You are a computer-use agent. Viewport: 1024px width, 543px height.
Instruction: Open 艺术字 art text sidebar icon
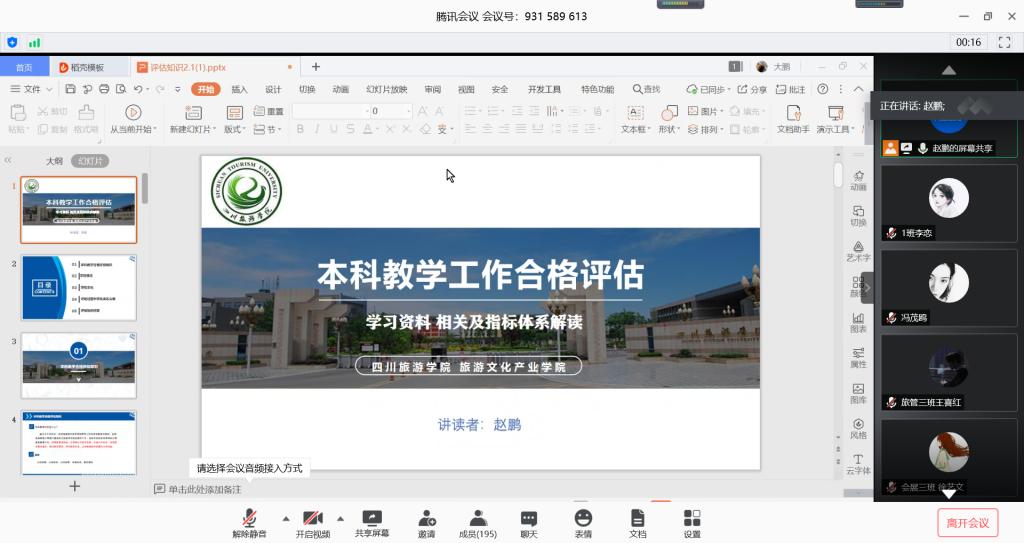tap(858, 251)
